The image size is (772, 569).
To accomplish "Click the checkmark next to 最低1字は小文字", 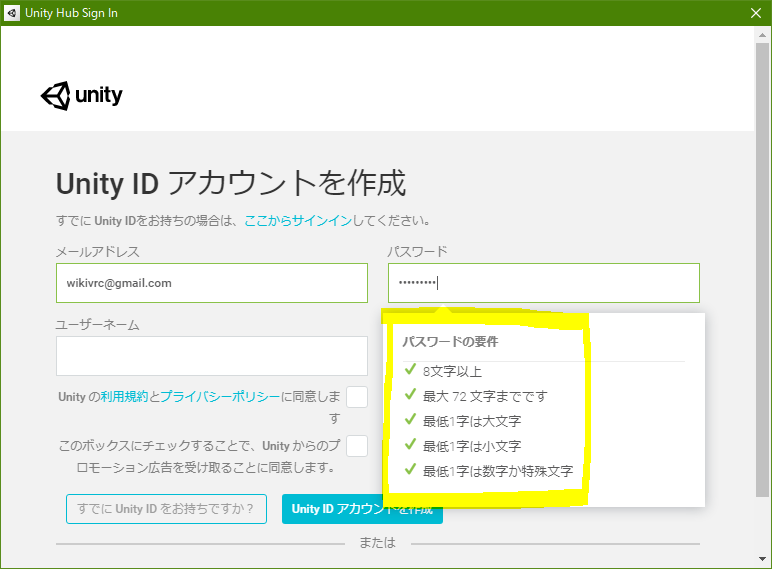I will tap(410, 444).
